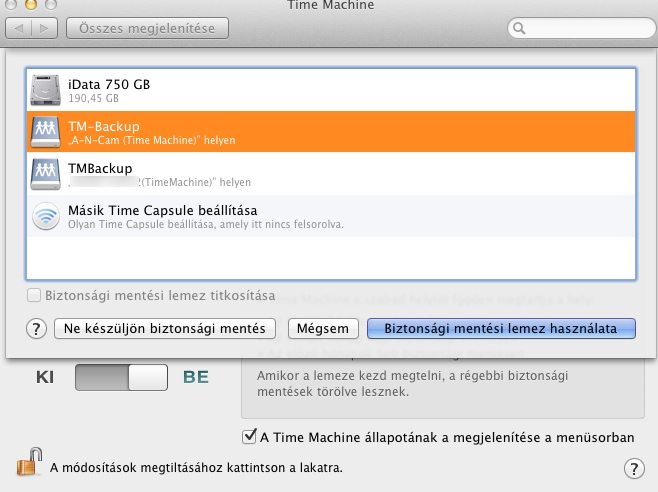
Task: Click the padlock icon to lock changes
Action: point(29,462)
